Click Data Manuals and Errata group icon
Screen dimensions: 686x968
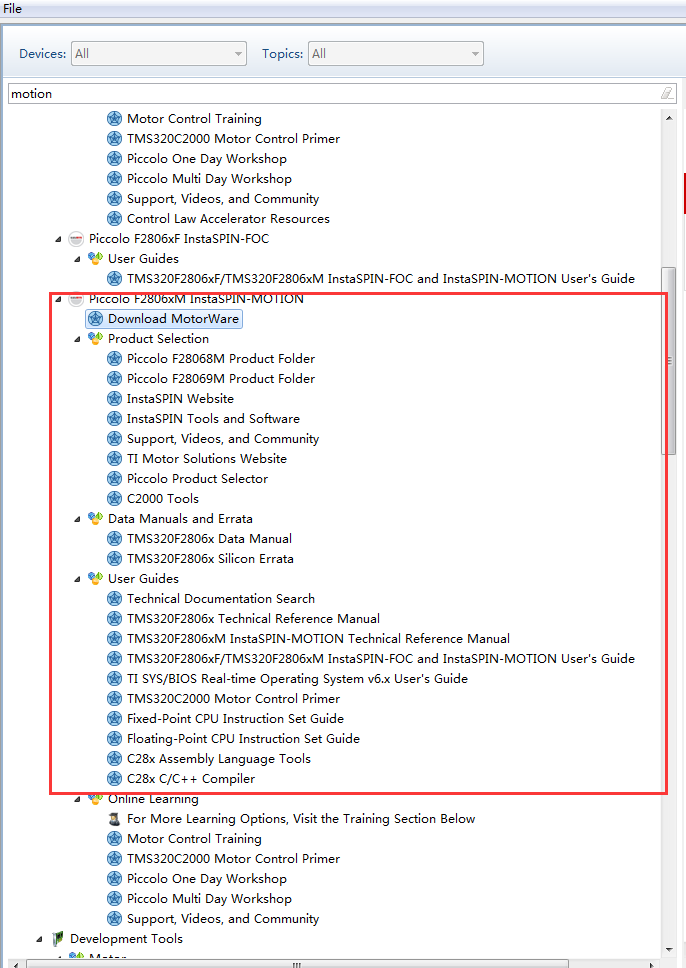coord(95,519)
